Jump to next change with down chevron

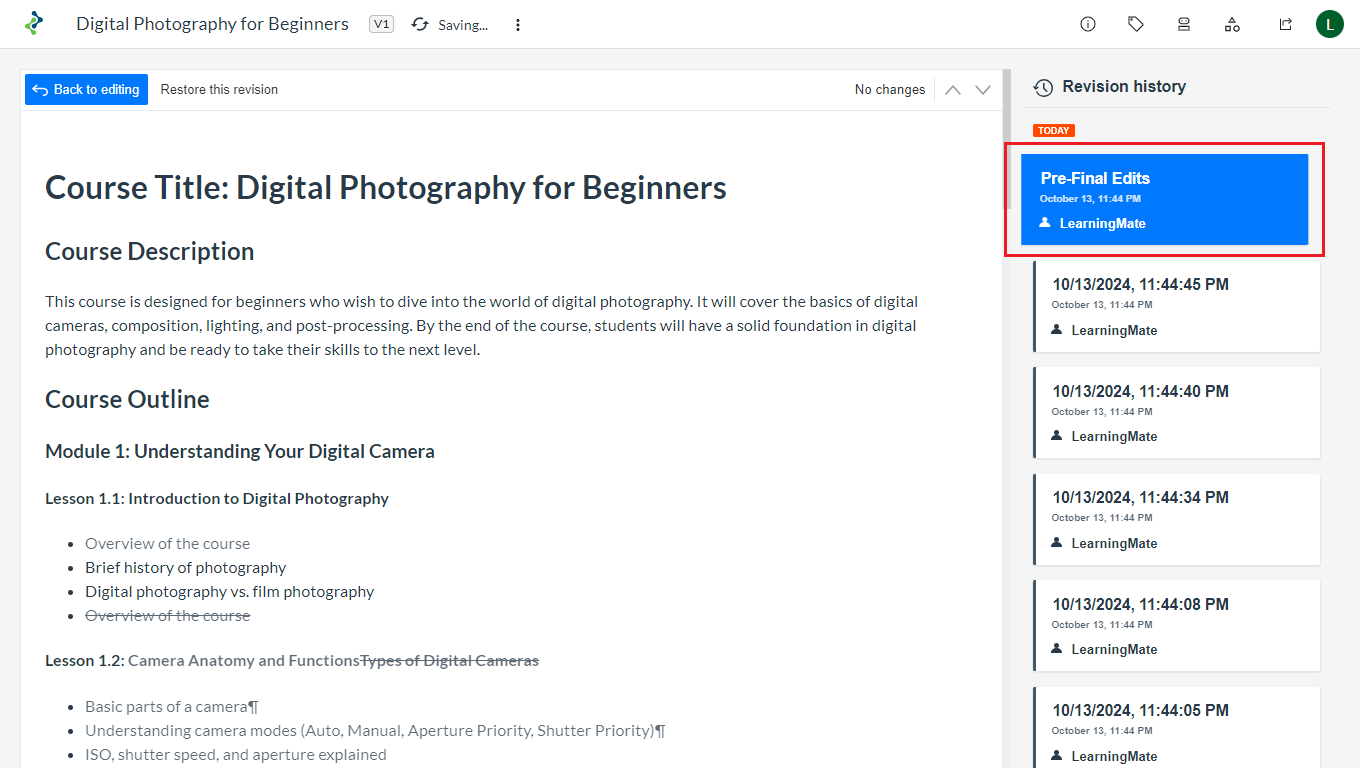click(983, 90)
